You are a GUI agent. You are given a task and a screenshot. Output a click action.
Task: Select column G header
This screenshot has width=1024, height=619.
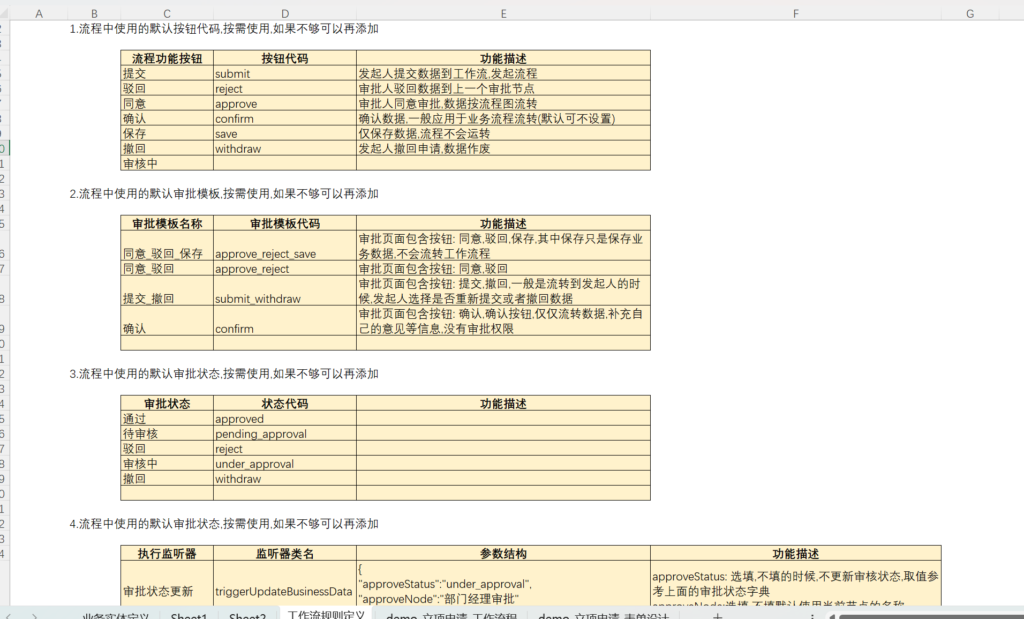[970, 14]
